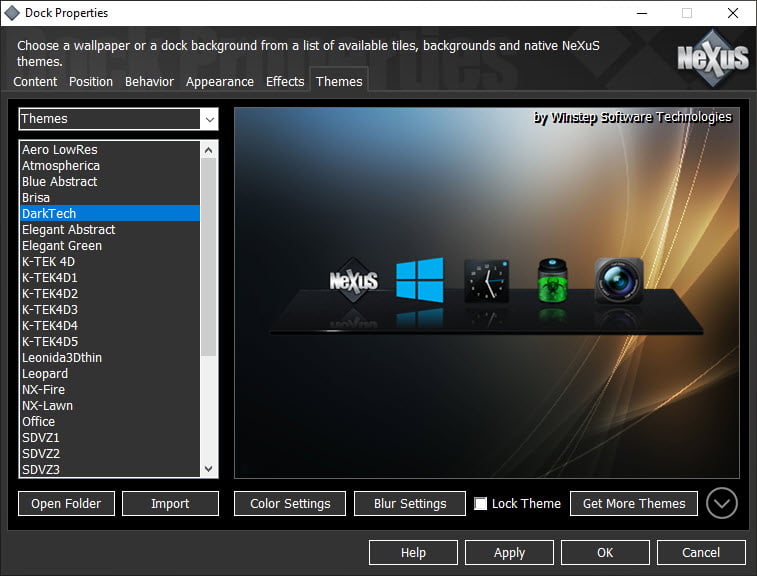Select the K-TEK4D5 theme
Screen dimensions: 757x576
(110, 341)
